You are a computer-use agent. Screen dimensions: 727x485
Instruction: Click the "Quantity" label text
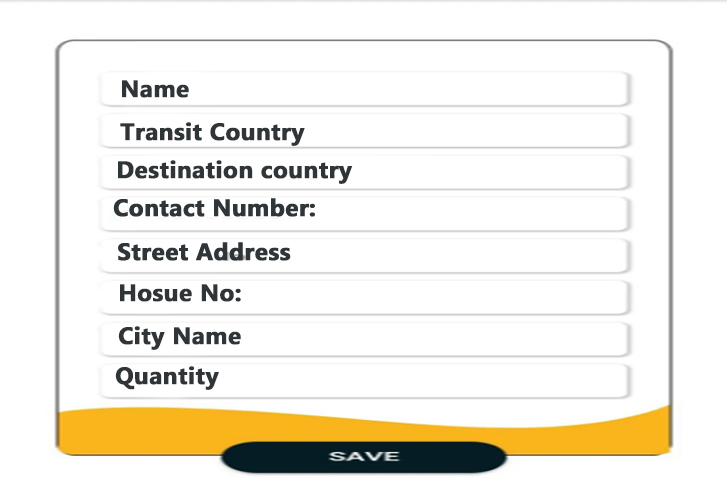click(167, 377)
